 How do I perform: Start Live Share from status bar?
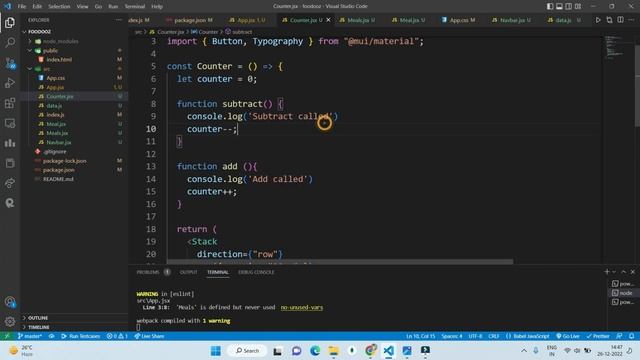click(x=149, y=336)
